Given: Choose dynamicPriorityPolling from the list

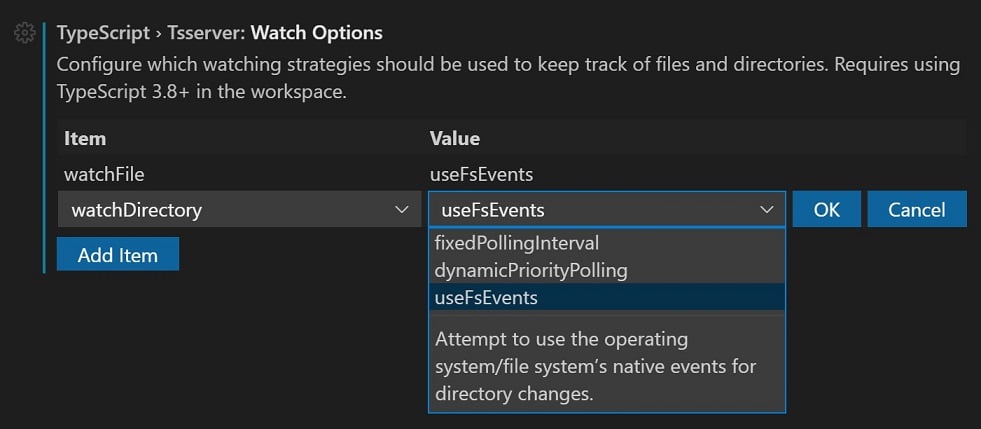Looking at the screenshot, I should tap(530, 270).
